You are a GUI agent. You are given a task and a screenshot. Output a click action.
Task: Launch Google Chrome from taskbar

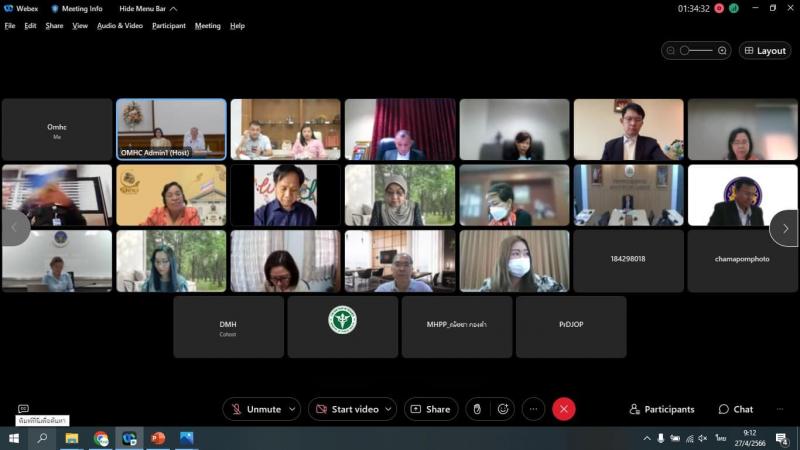pyautogui.click(x=101, y=438)
